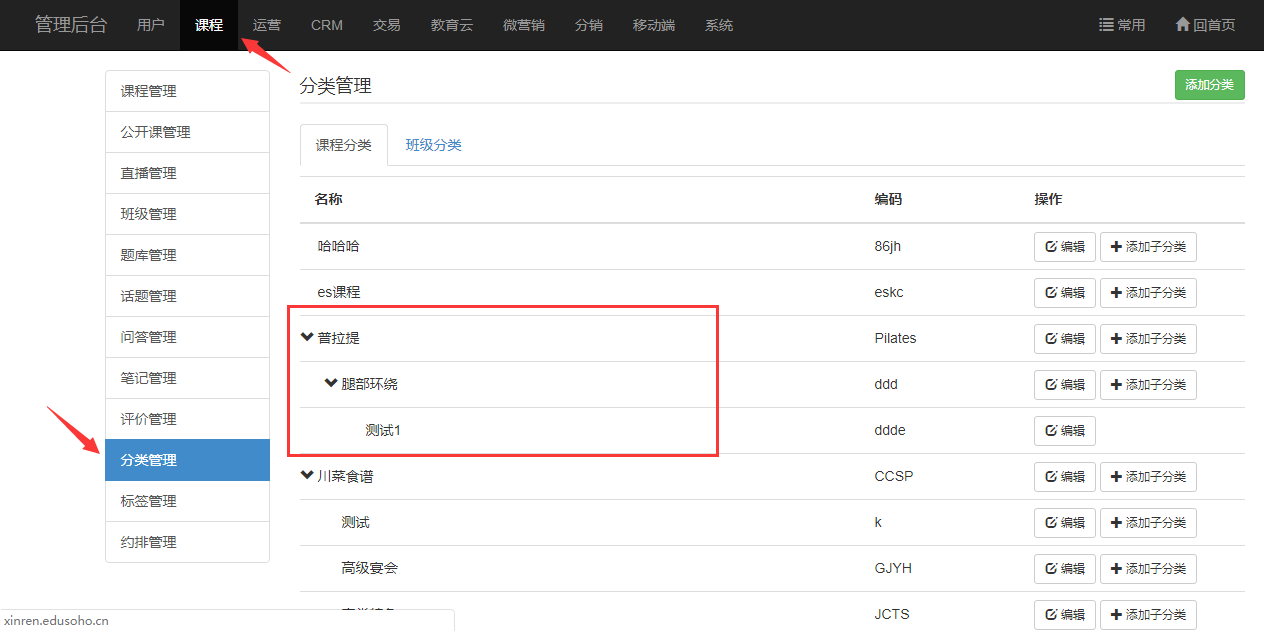Click edit pencil icon for 哈哈哈 row

coord(1050,247)
